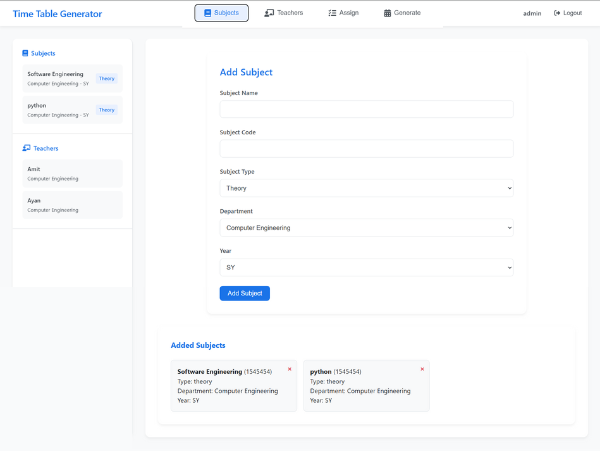Click the blue Add Subject button
The width and height of the screenshot is (600, 451).
245,293
